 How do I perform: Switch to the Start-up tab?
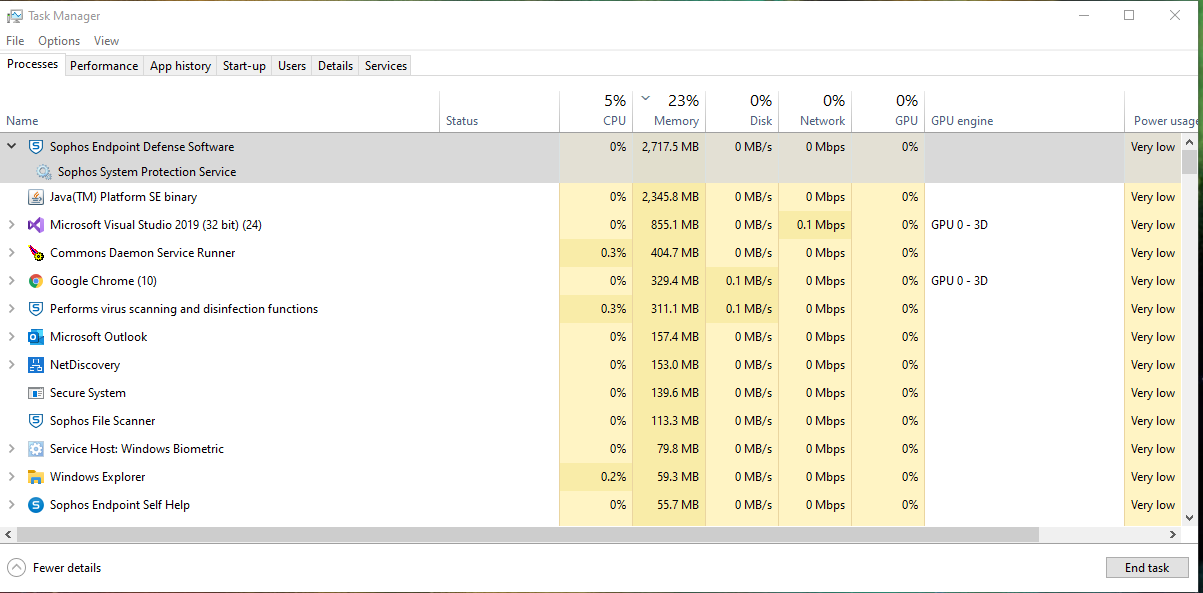click(x=244, y=66)
